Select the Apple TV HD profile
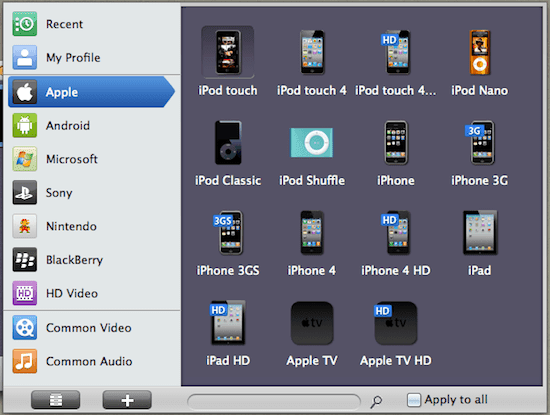The width and height of the screenshot is (550, 415). click(396, 323)
